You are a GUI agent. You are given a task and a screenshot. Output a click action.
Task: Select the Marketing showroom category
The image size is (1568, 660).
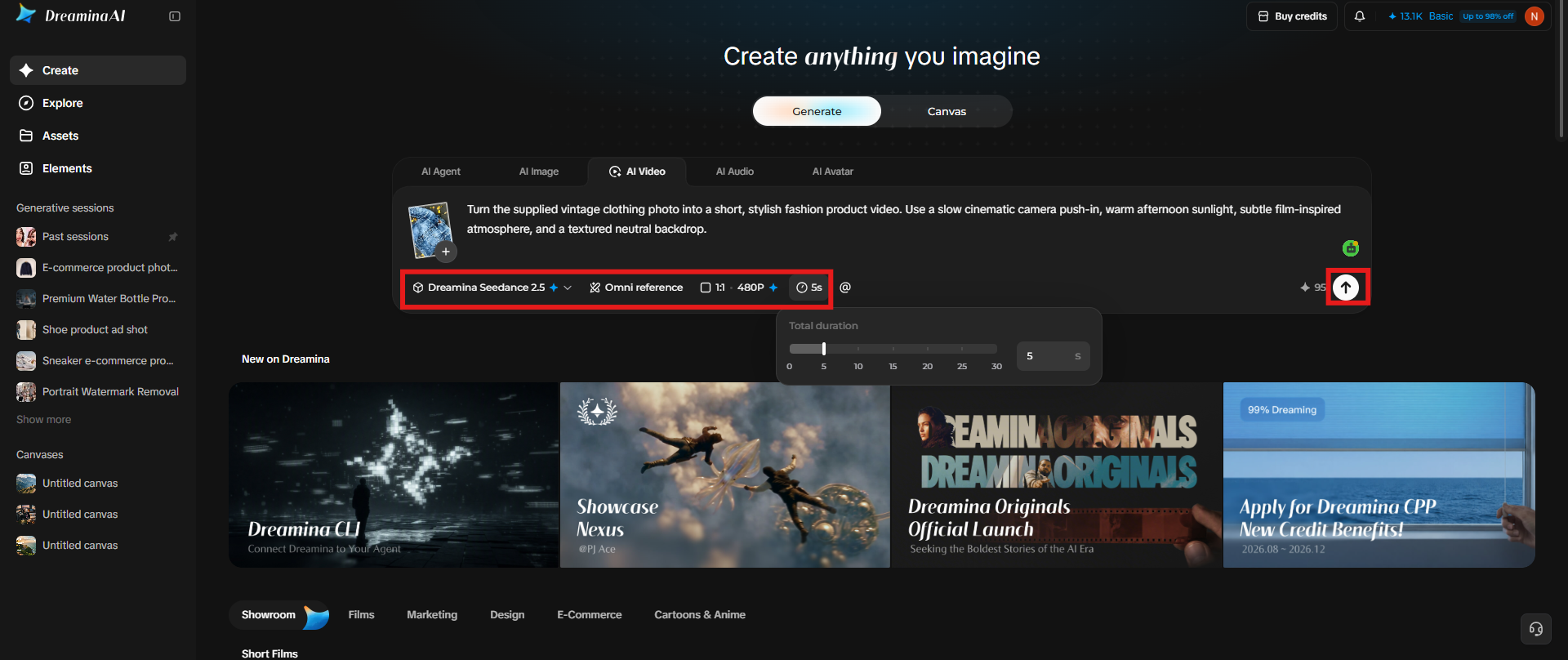432,615
